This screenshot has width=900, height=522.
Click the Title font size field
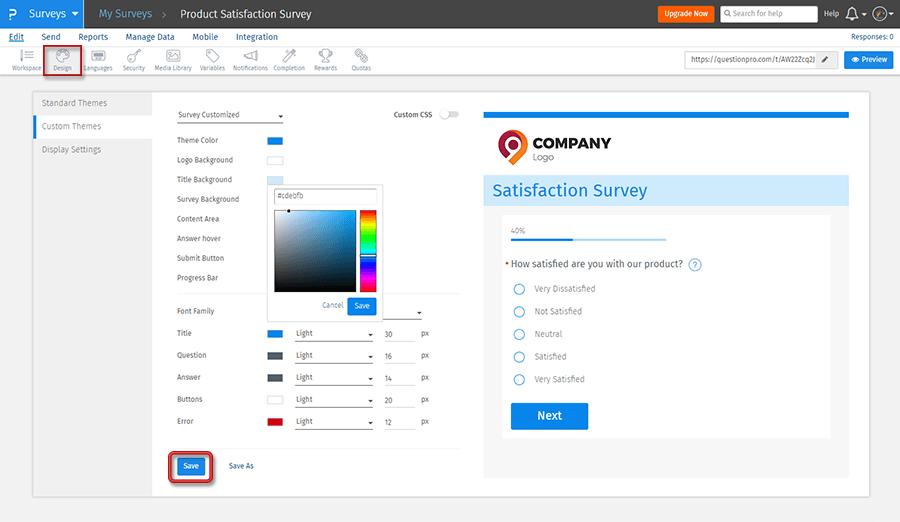[399, 334]
